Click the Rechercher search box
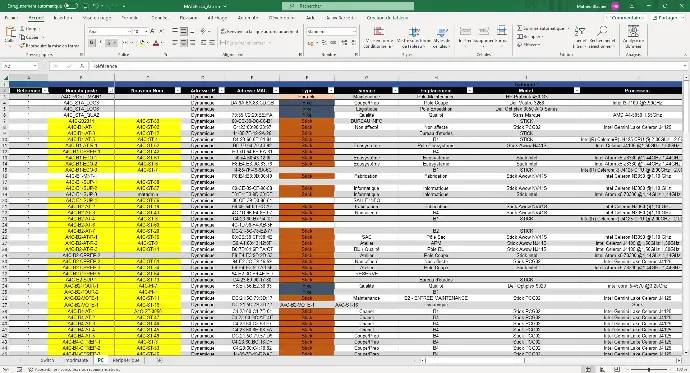Image resolution: width=690 pixels, height=373 pixels. pyautogui.click(x=348, y=6)
